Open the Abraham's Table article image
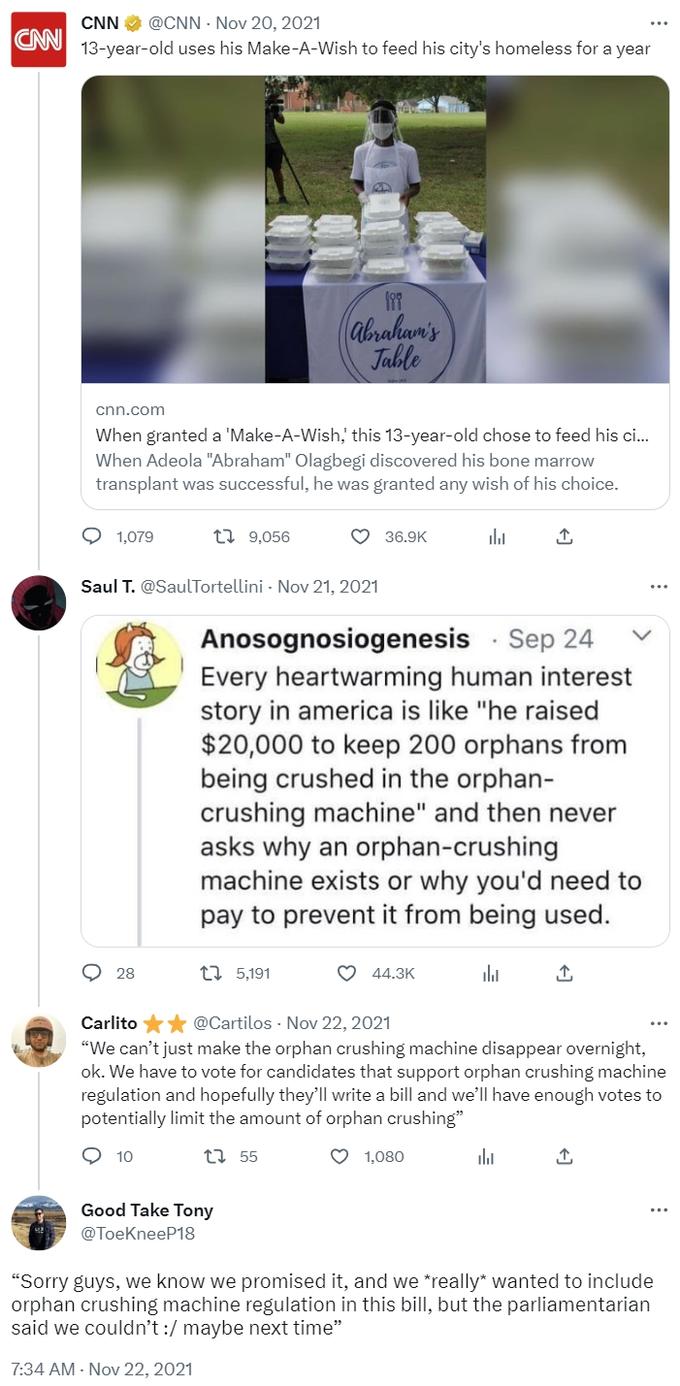 pyautogui.click(x=375, y=229)
